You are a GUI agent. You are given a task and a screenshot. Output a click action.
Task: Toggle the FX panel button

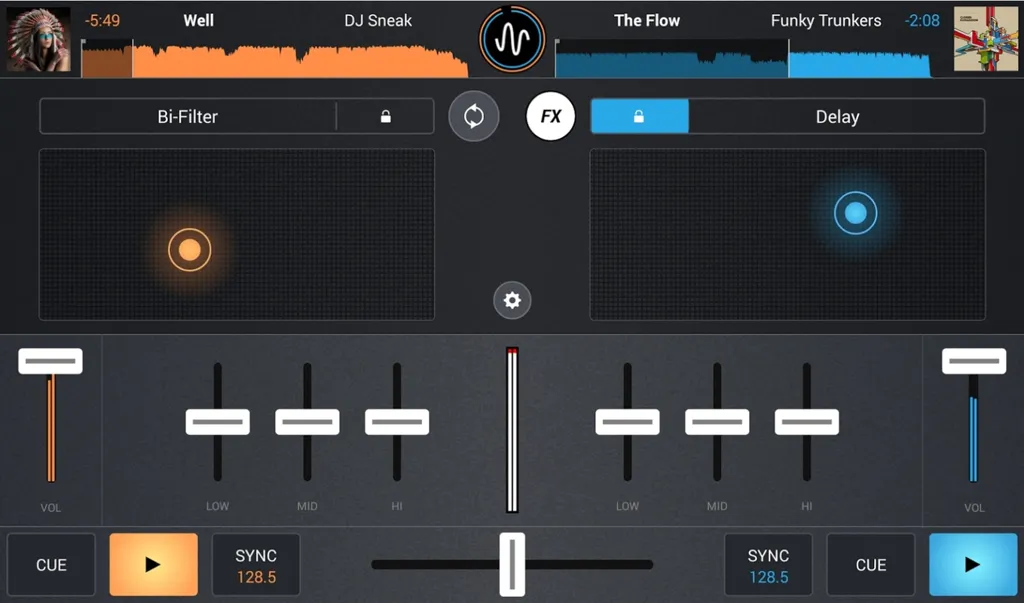(551, 116)
